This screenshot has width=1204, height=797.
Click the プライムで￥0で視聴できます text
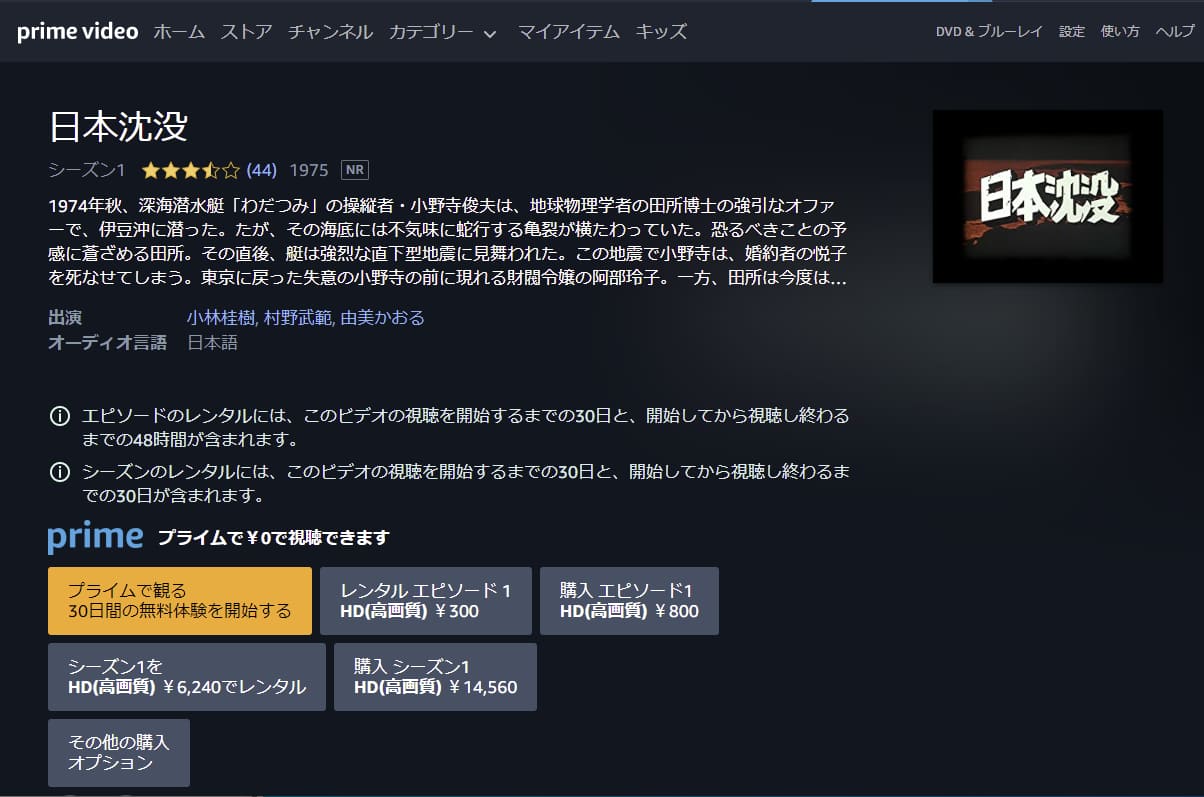point(273,538)
